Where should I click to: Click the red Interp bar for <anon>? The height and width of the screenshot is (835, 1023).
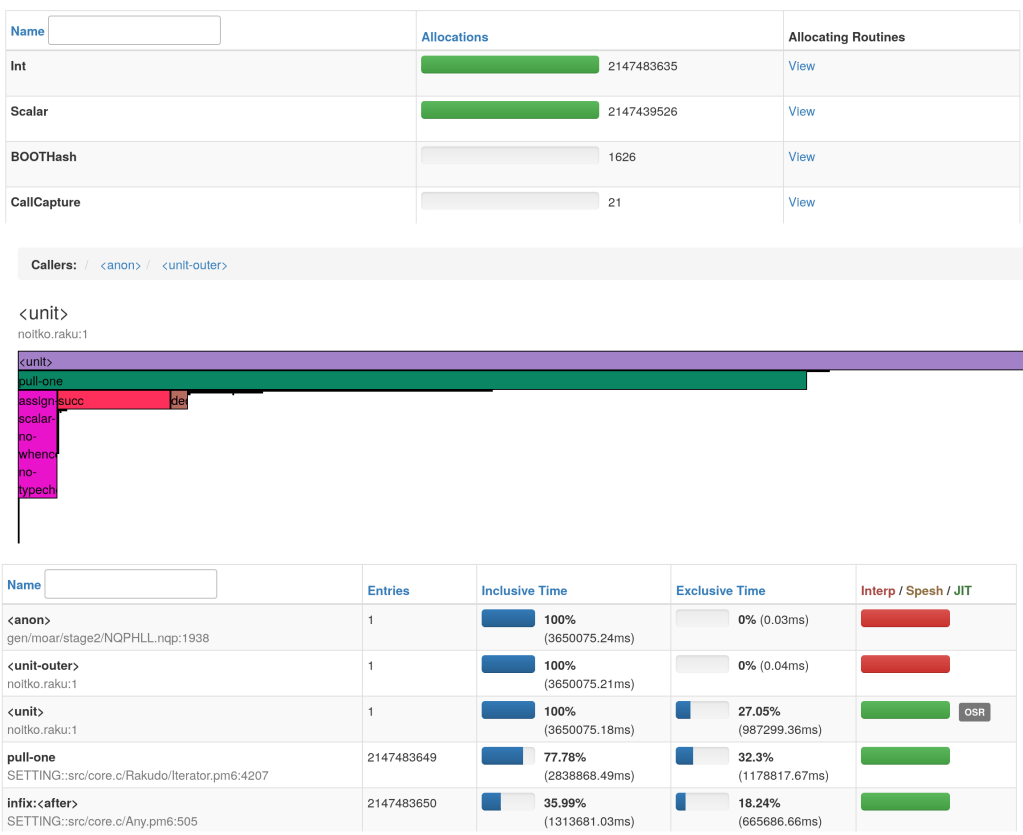coord(904,618)
